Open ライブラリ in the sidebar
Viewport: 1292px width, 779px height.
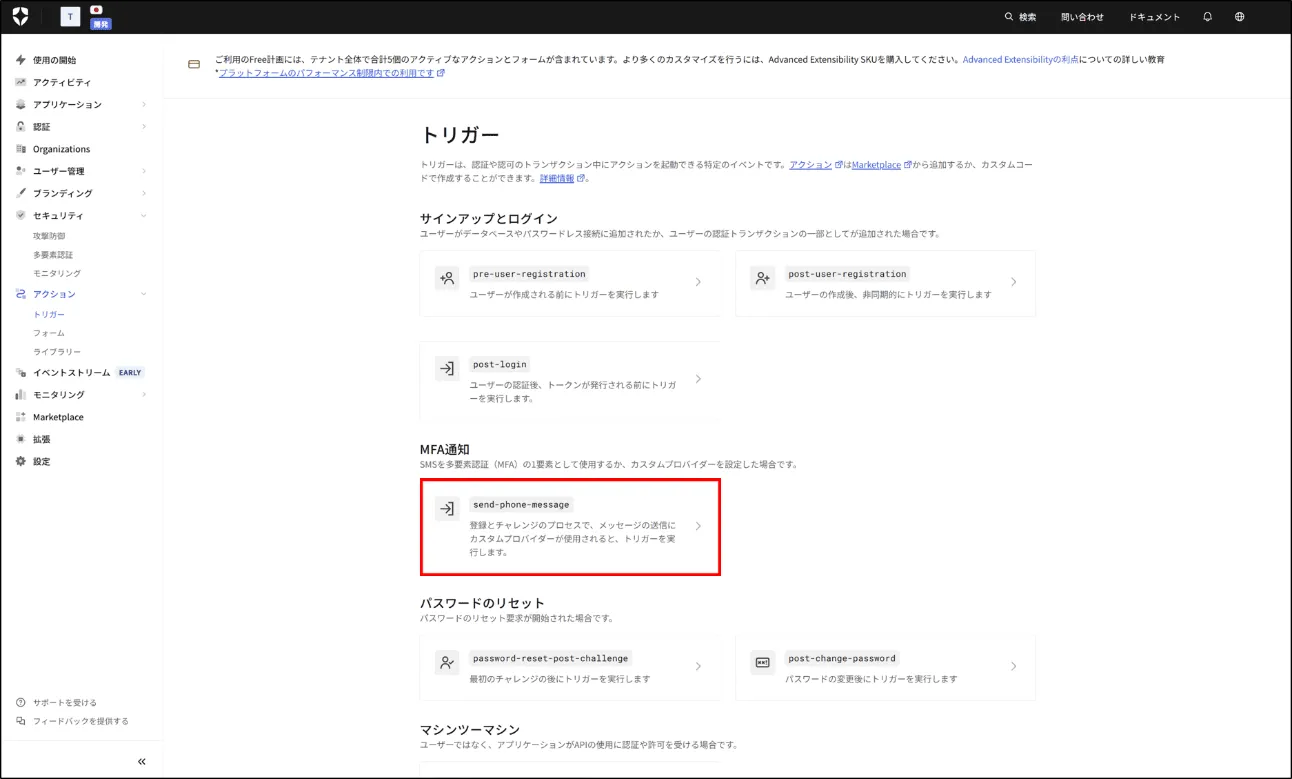[x=57, y=352]
